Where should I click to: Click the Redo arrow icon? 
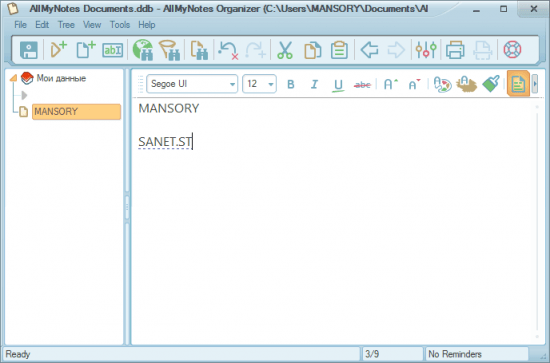point(255,50)
